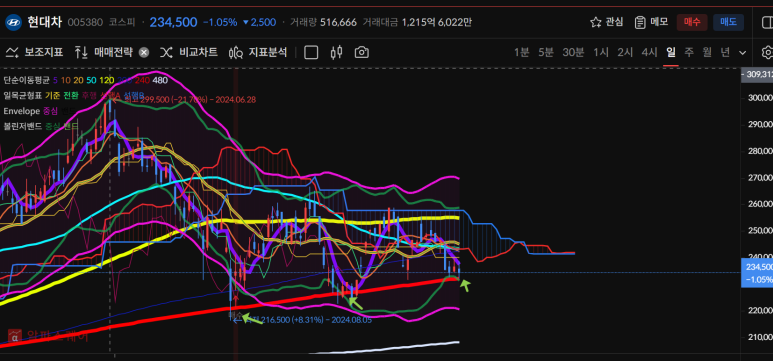The height and width of the screenshot is (361, 773).
Task: Click the 매도 sell button
Action: pos(728,22)
